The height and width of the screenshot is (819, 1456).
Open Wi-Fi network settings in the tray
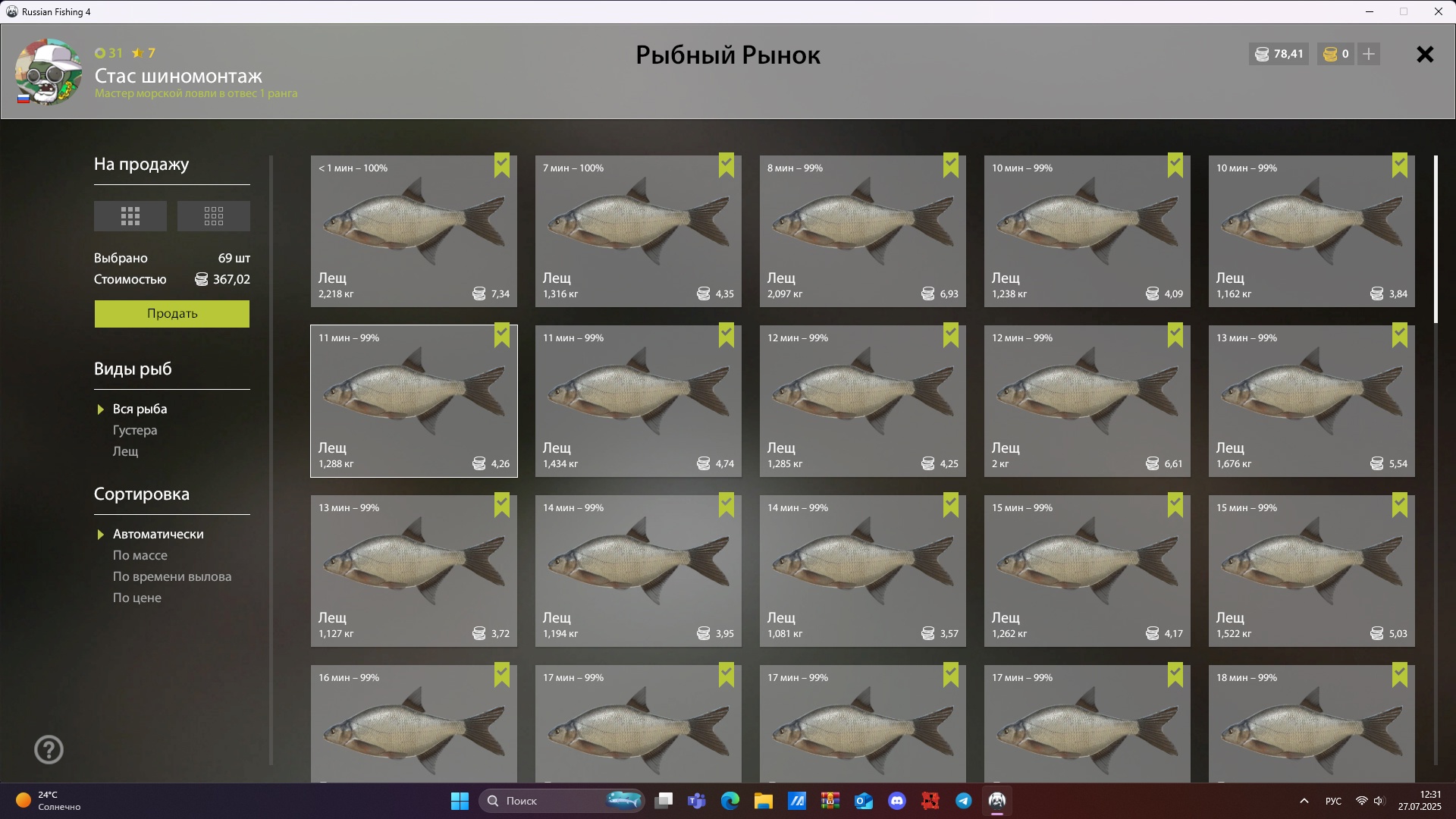point(1362,801)
